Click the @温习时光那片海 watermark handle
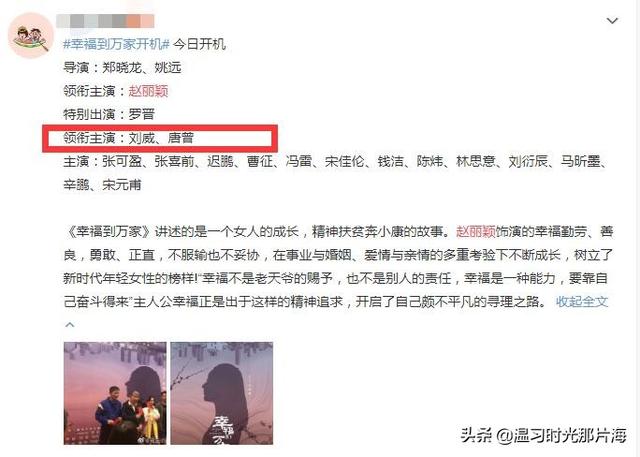The image size is (640, 457). coord(561,435)
